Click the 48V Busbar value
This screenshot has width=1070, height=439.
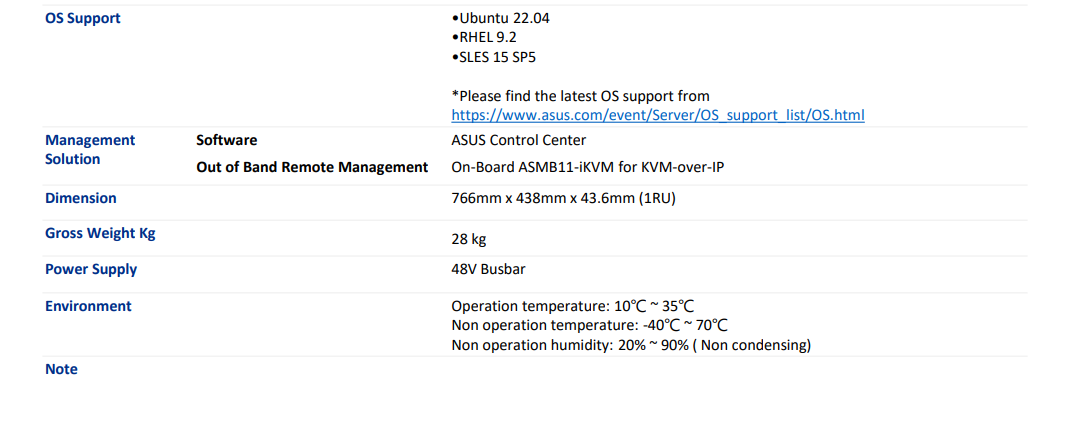click(x=488, y=269)
